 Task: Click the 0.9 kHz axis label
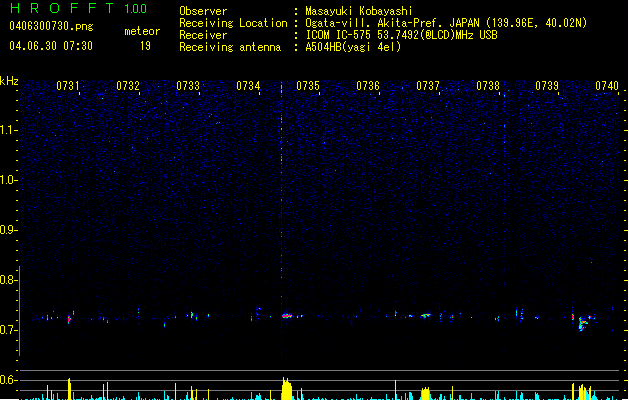[x=9, y=230]
